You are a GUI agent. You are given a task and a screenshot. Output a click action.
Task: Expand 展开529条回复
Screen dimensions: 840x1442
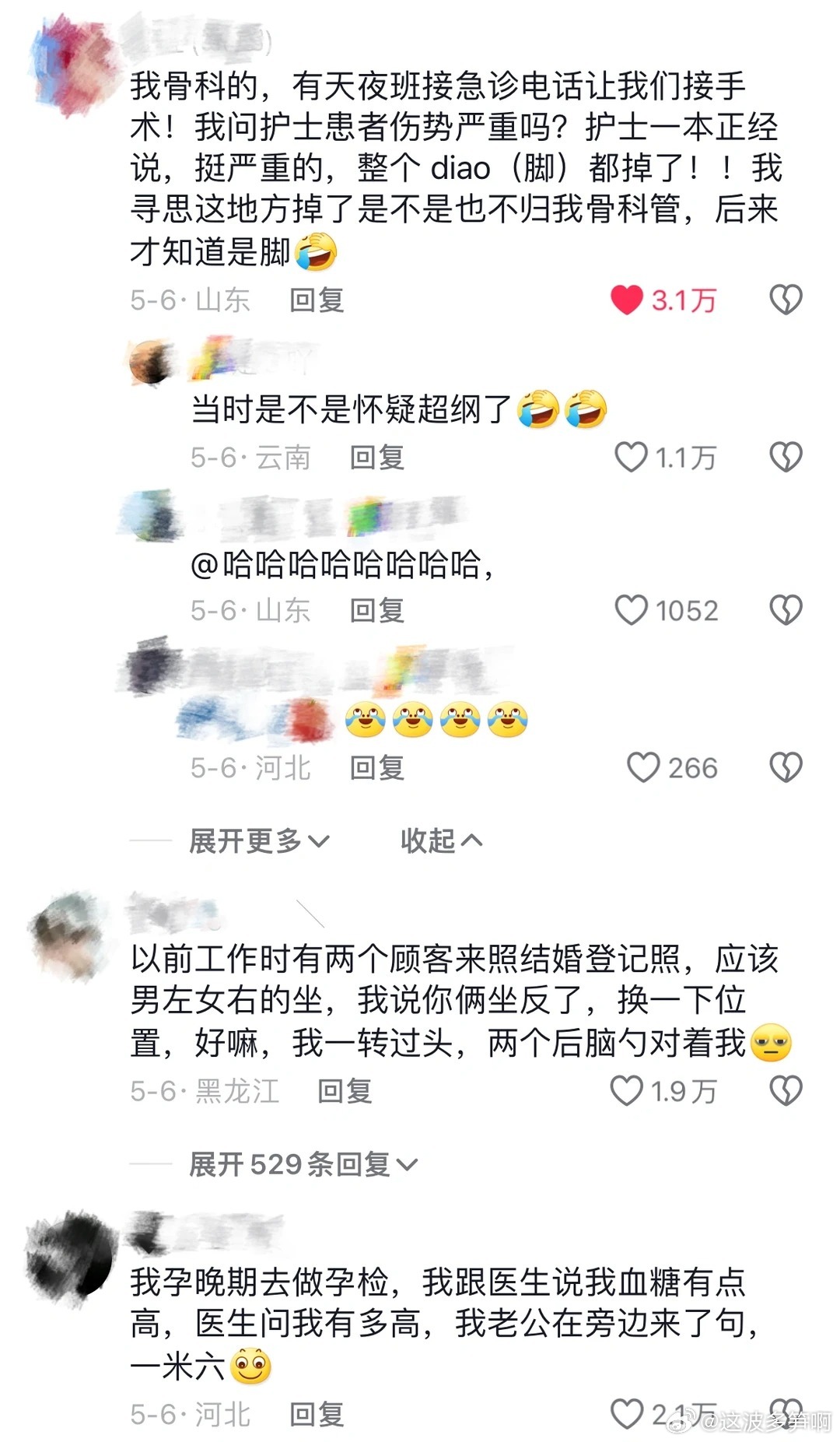303,1164
